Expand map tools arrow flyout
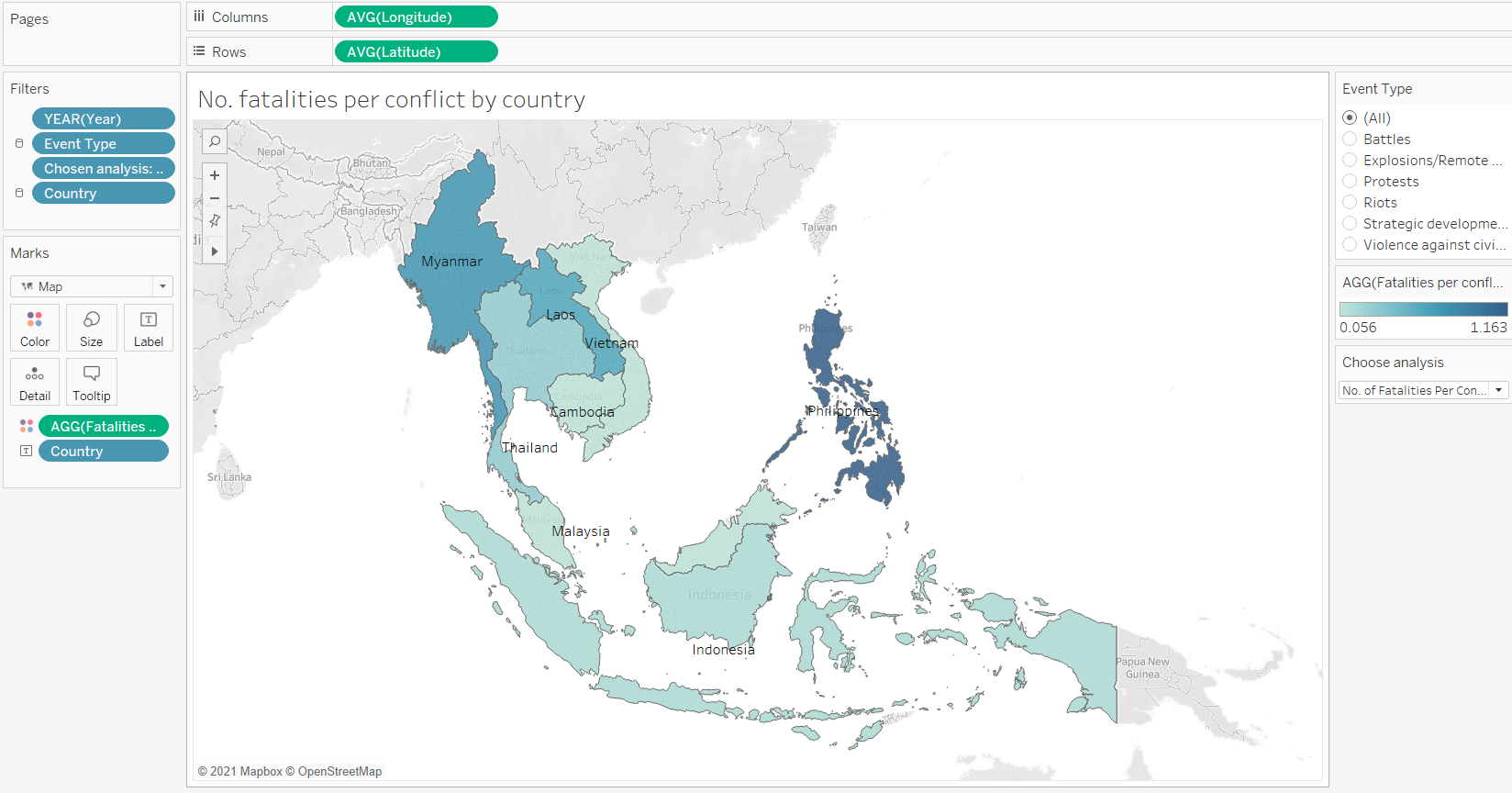Viewport: 1512px width, 793px height. [x=215, y=251]
